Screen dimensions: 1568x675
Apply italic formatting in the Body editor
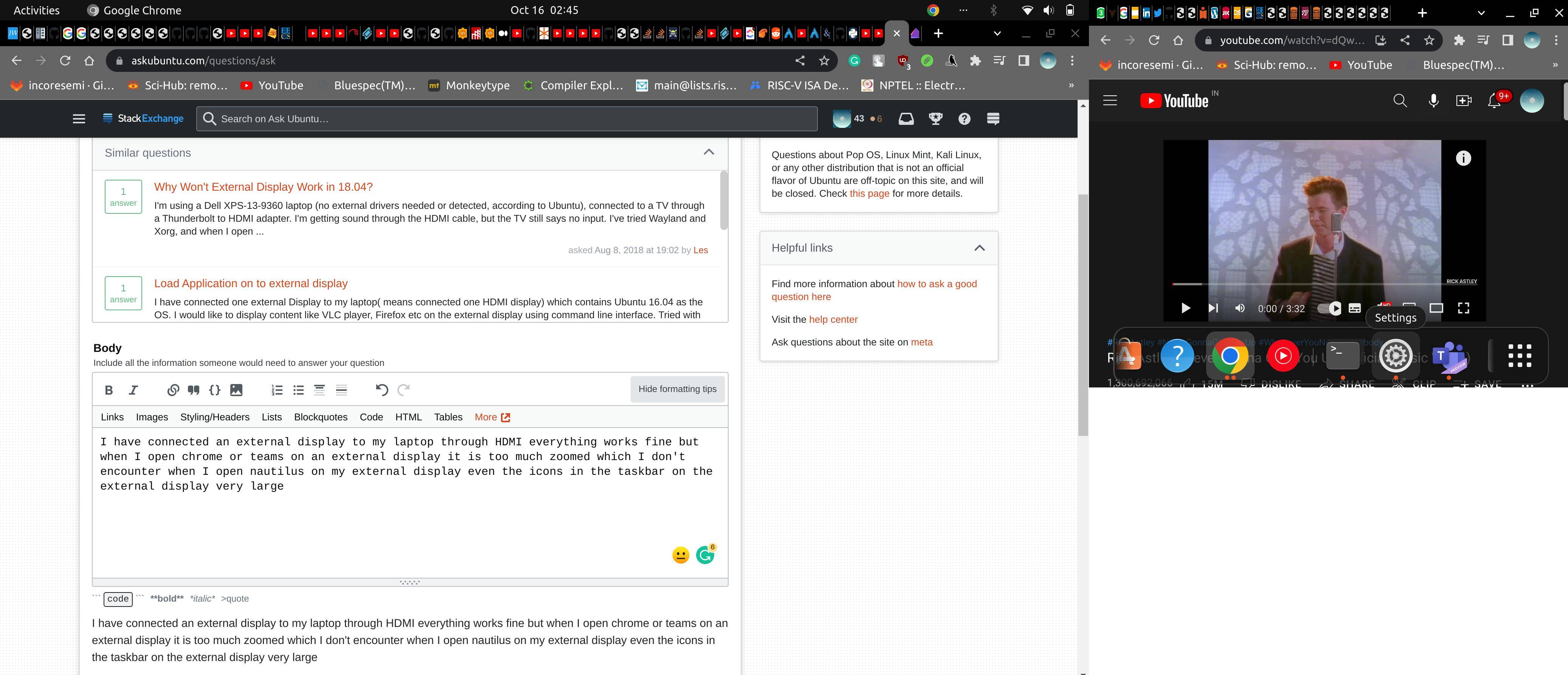tap(133, 390)
